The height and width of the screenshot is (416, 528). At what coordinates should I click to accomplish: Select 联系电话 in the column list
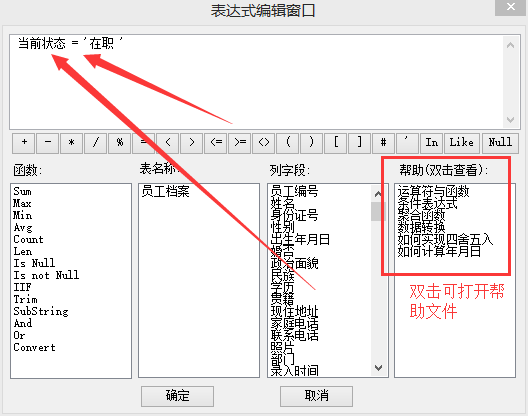(x=295, y=335)
